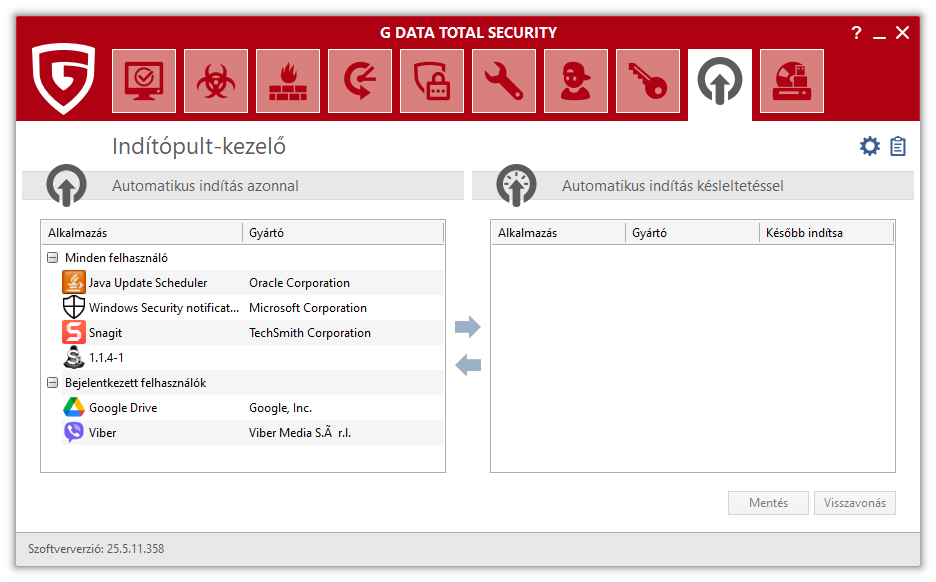Open the Security Center monitor icon
The image size is (936, 582).
(144, 81)
